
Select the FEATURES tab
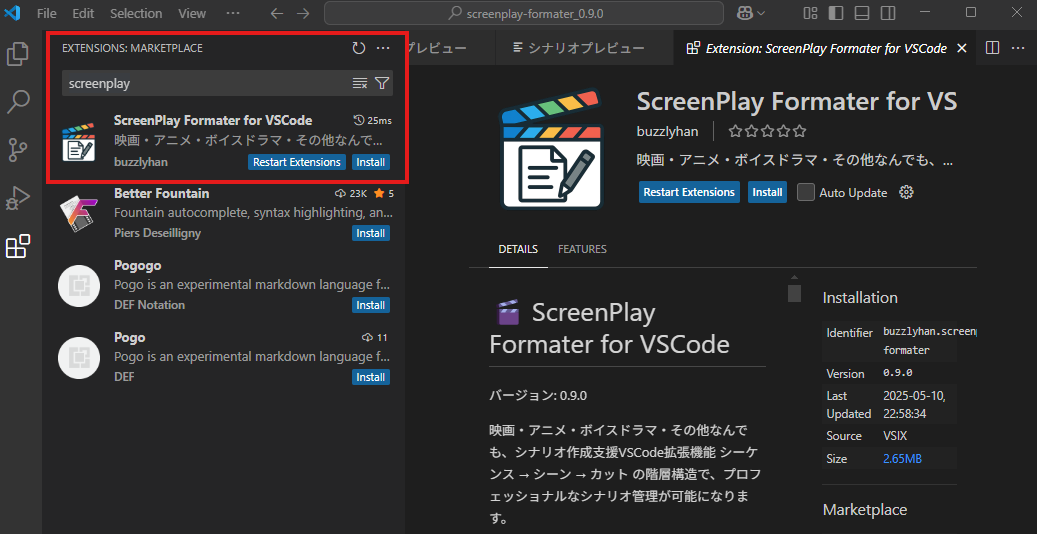point(582,249)
